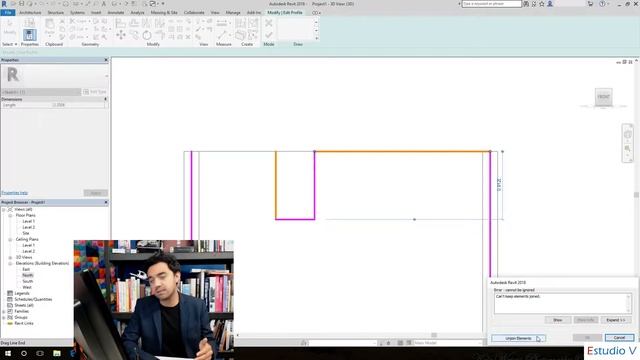Select Sheets (all) in Project Browser
Screen dimensions: 640x360
pos(24,305)
